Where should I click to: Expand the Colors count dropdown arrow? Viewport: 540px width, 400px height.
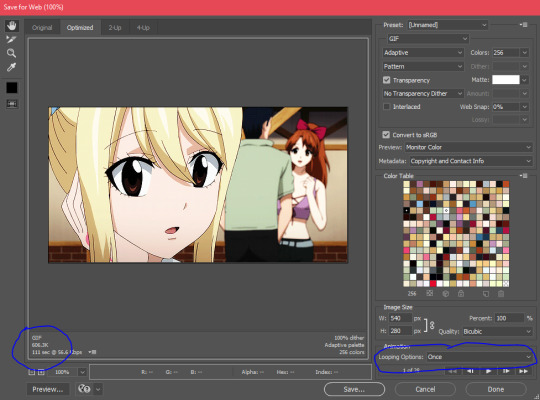[524, 53]
